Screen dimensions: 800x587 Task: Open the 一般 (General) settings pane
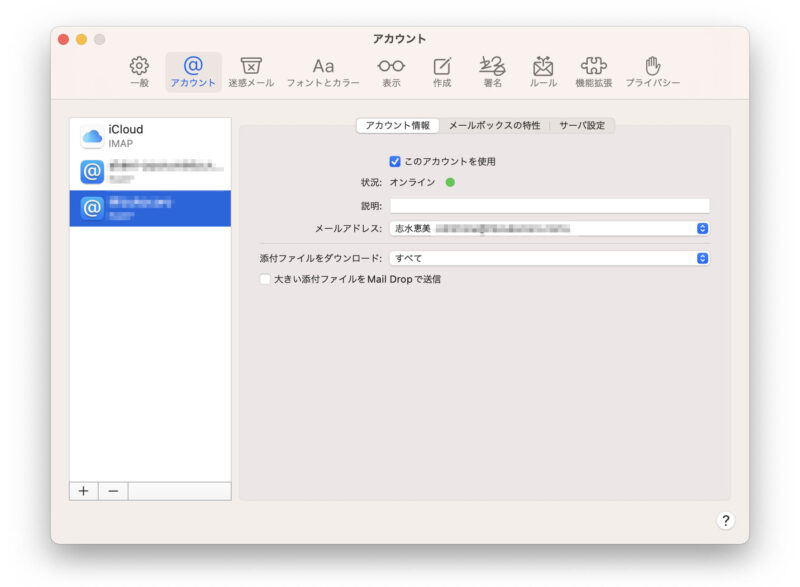pos(140,72)
